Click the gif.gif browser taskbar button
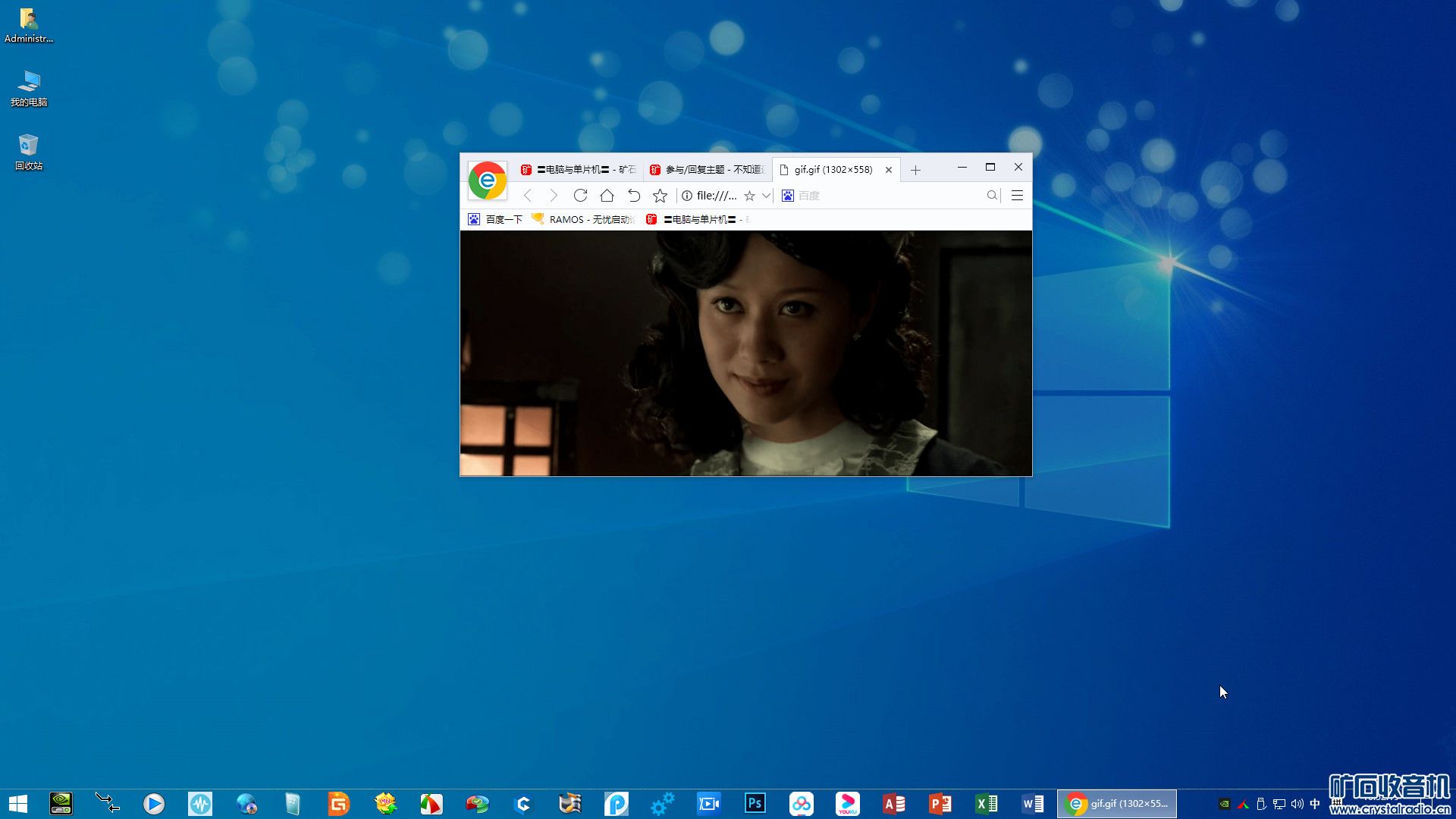Screen dimensions: 1456x819 click(1116, 804)
